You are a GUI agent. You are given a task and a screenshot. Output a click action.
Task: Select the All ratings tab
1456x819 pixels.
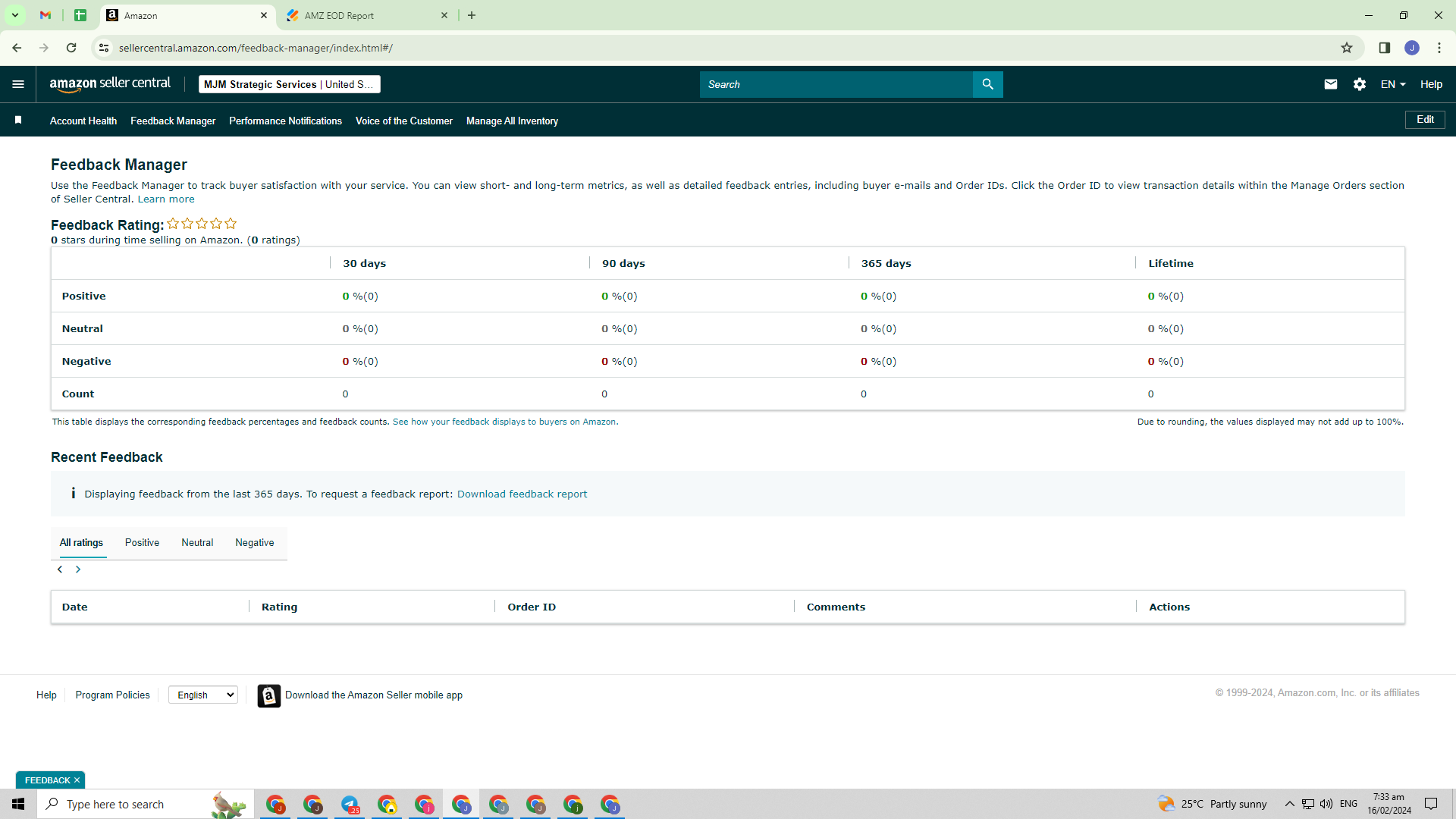click(81, 543)
